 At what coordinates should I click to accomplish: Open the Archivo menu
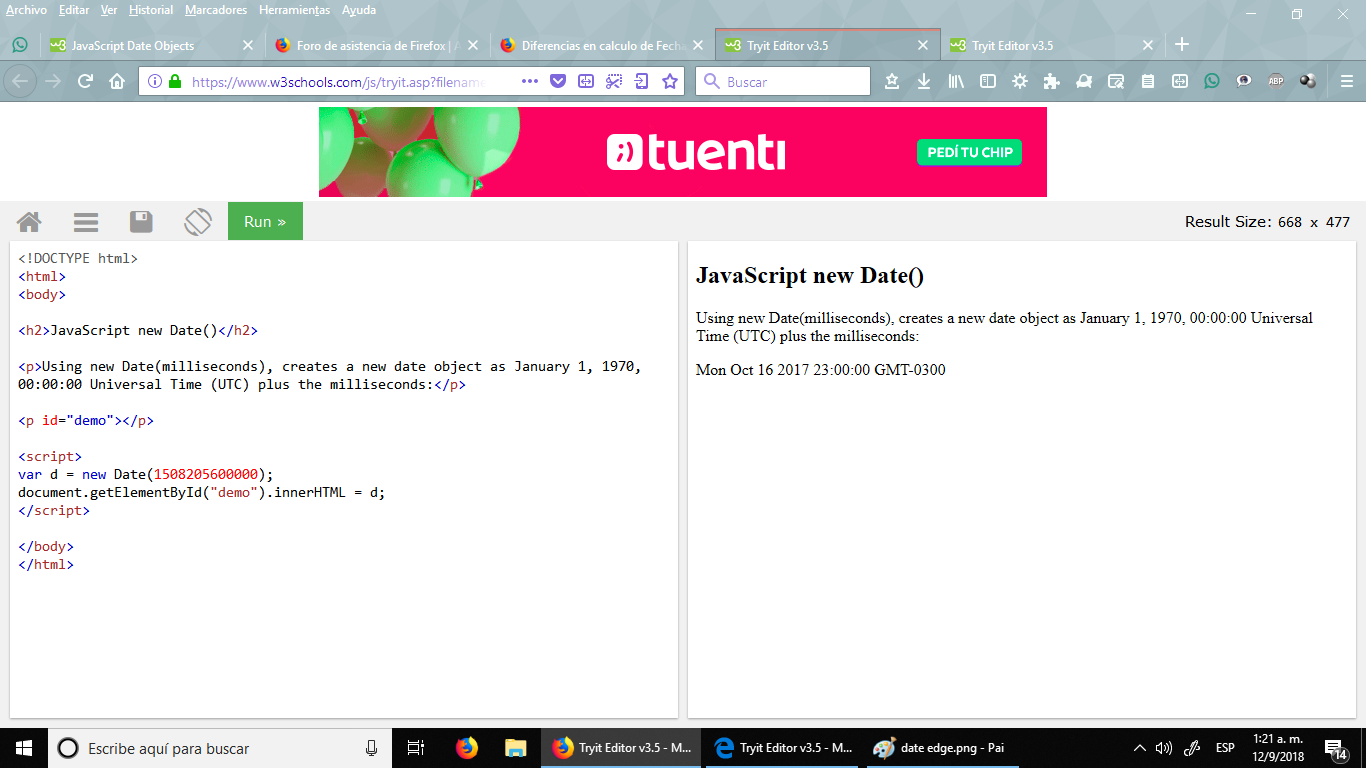click(26, 10)
